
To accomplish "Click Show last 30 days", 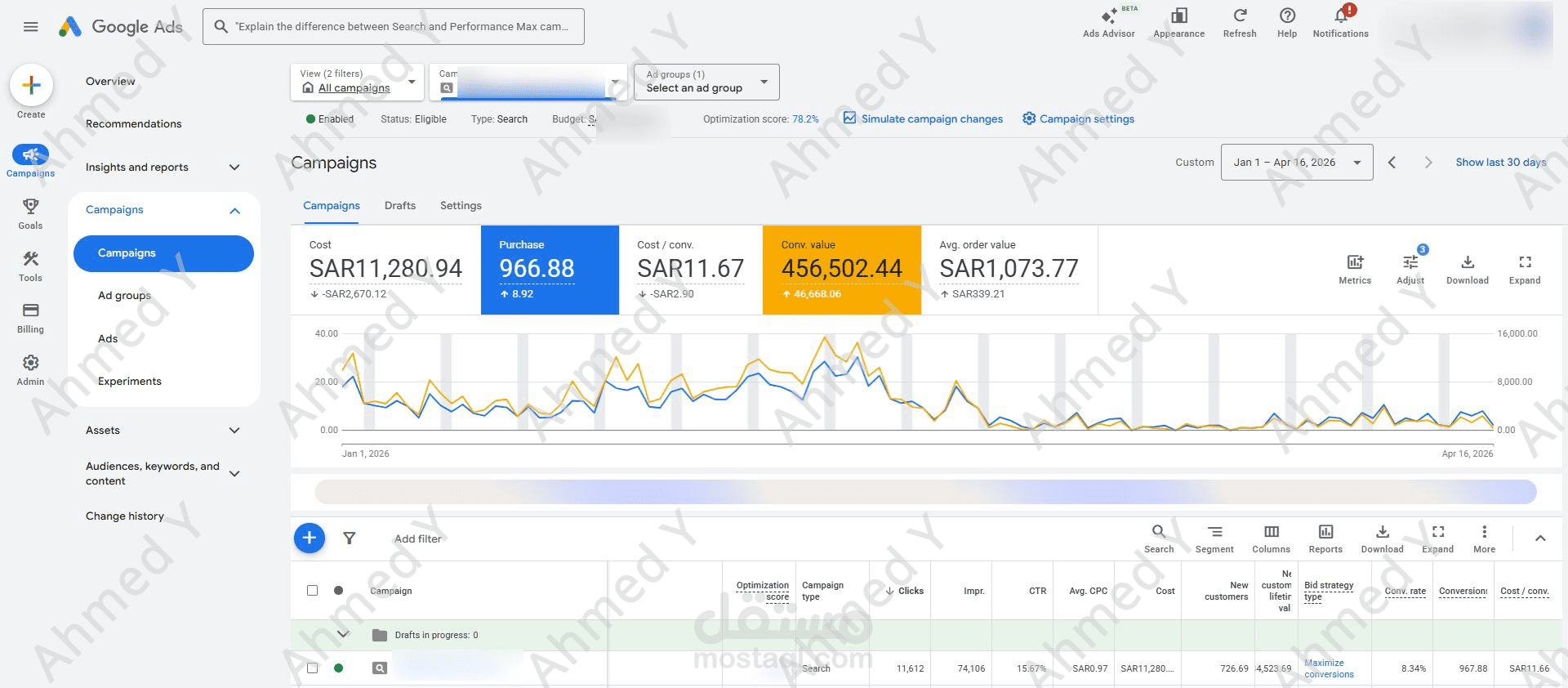I will coord(1501,163).
